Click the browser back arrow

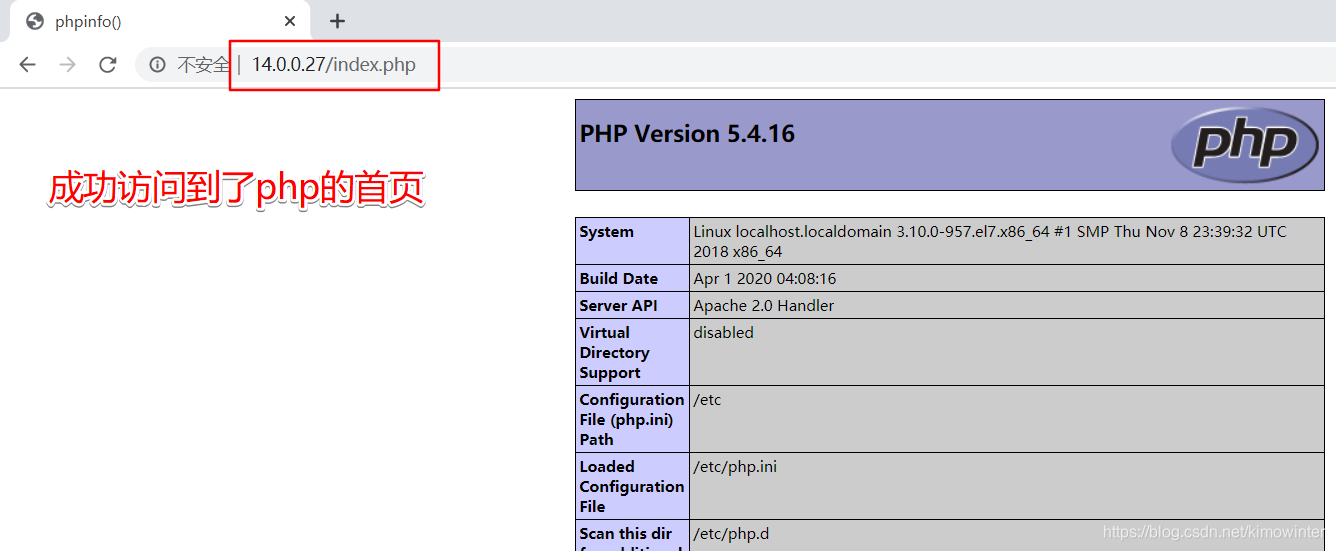click(27, 65)
